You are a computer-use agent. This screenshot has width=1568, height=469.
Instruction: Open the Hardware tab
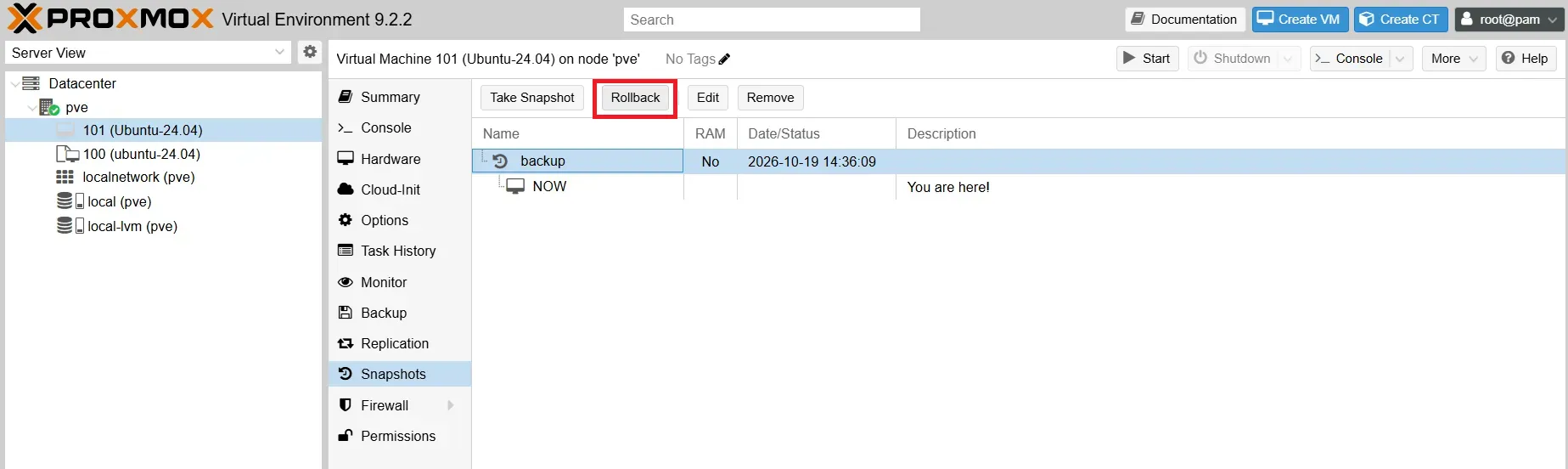tap(400, 159)
